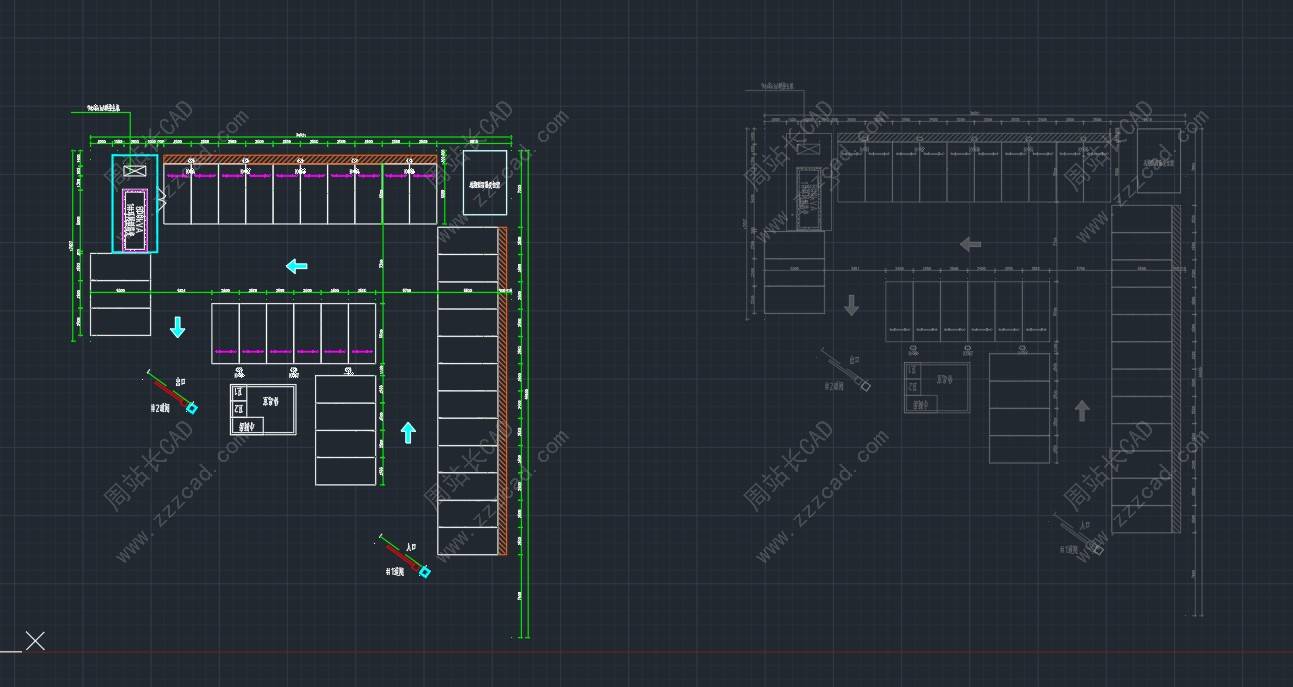Click the orange hatched strip along top row
1293x687 pixels.
click(300, 158)
